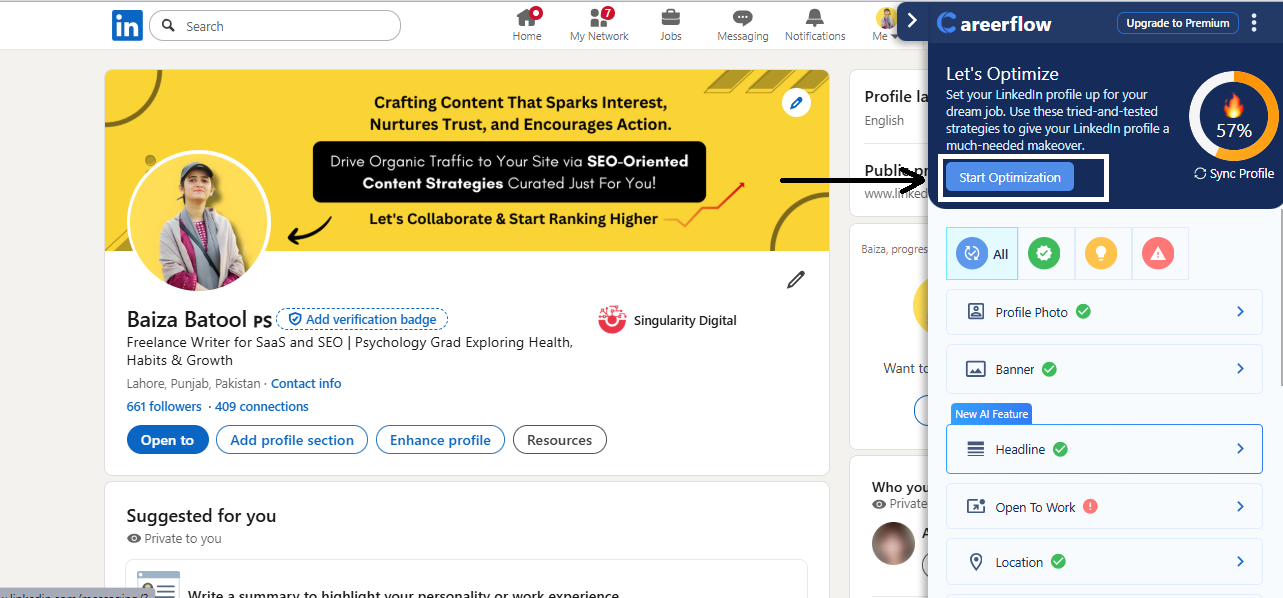Select the red warning filter
1283x598 pixels.
click(x=1159, y=254)
